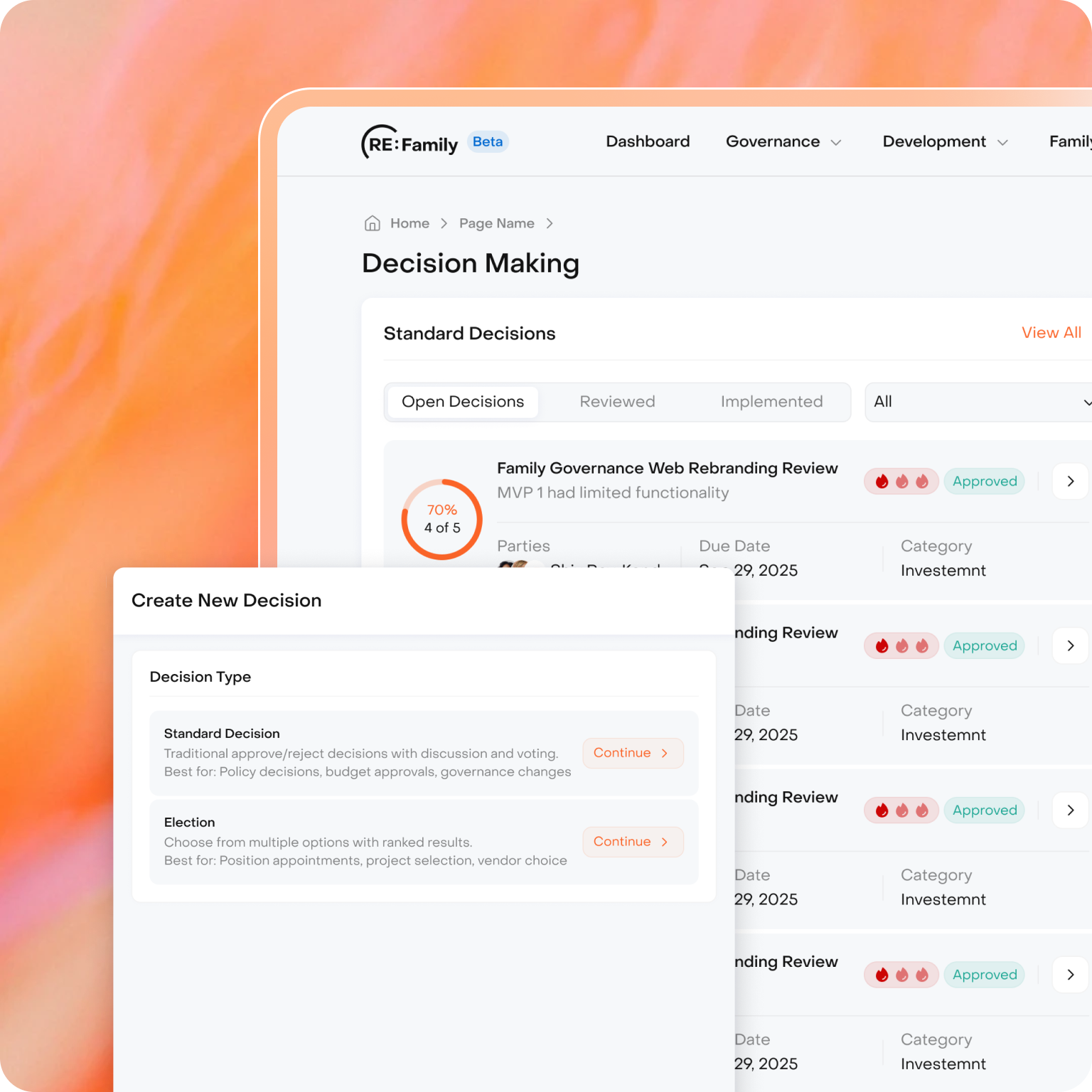The height and width of the screenshot is (1092, 1092).
Task: Click second flame icon in third decision row
Action: 901,810
